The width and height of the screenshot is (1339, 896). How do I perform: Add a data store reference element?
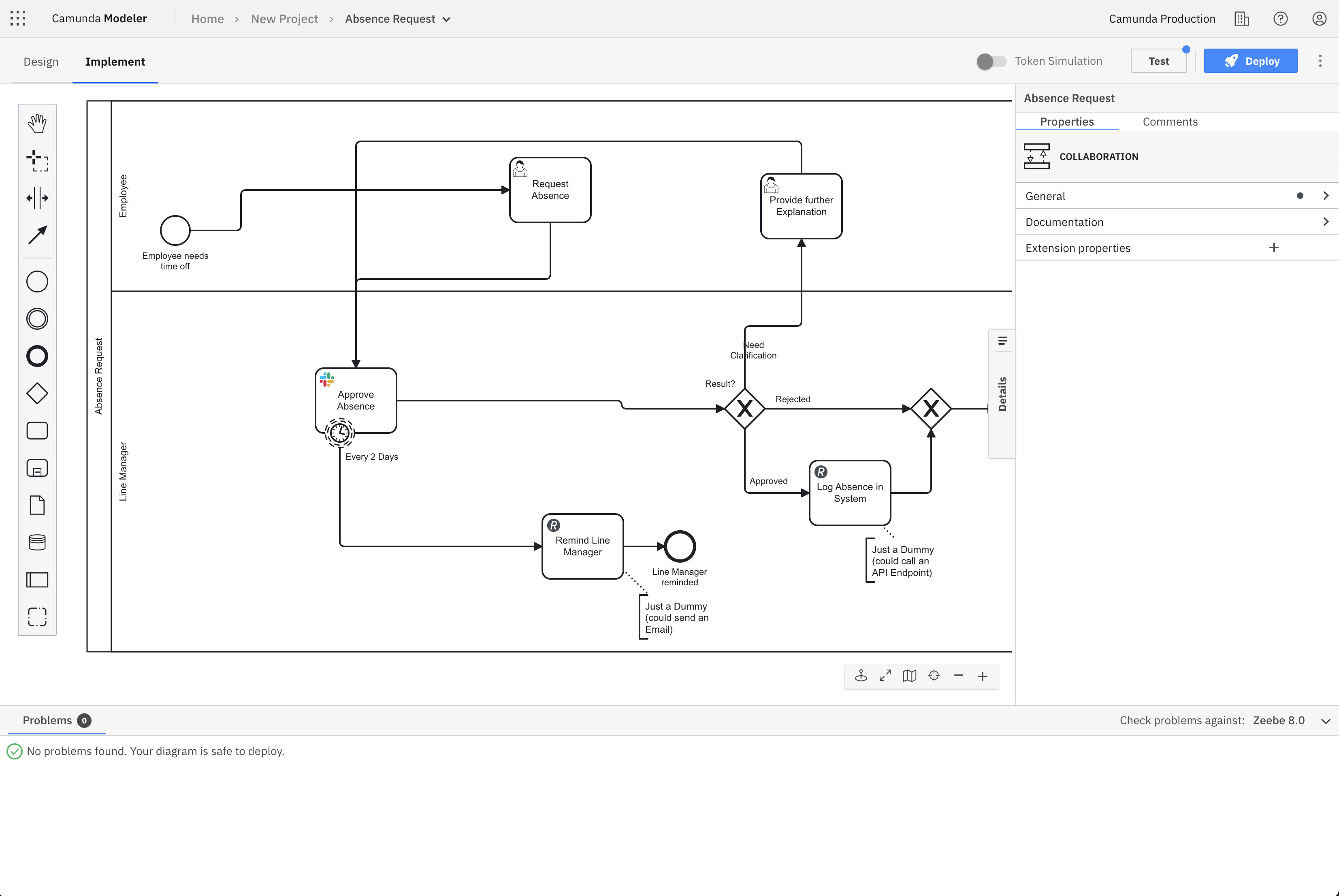pyautogui.click(x=37, y=542)
